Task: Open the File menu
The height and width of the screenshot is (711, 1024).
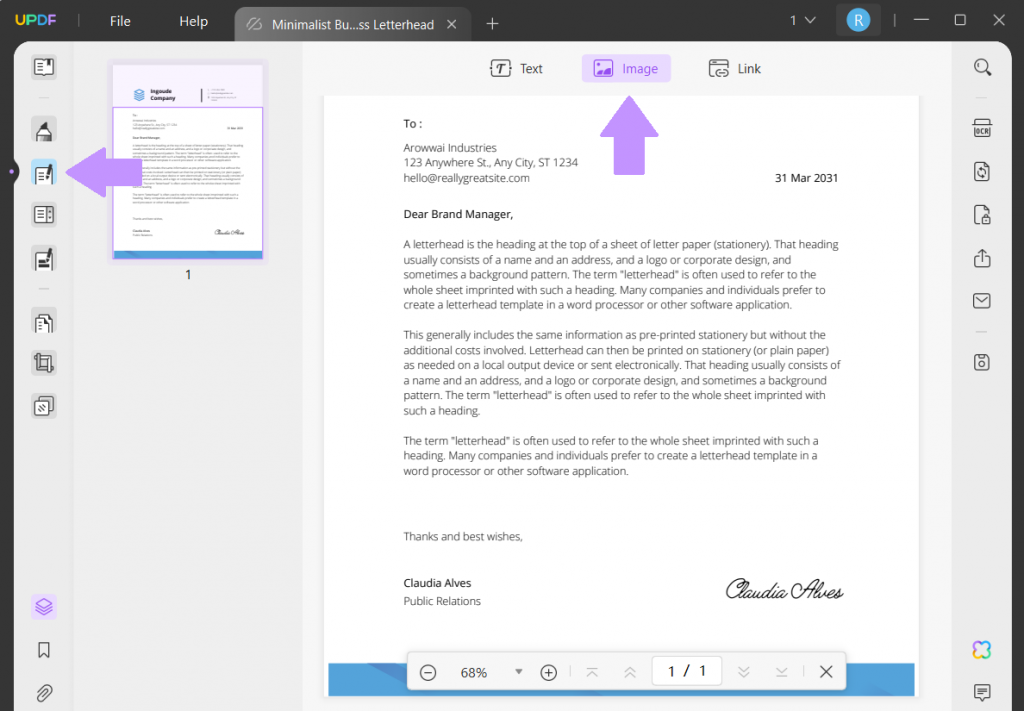Action: [119, 20]
